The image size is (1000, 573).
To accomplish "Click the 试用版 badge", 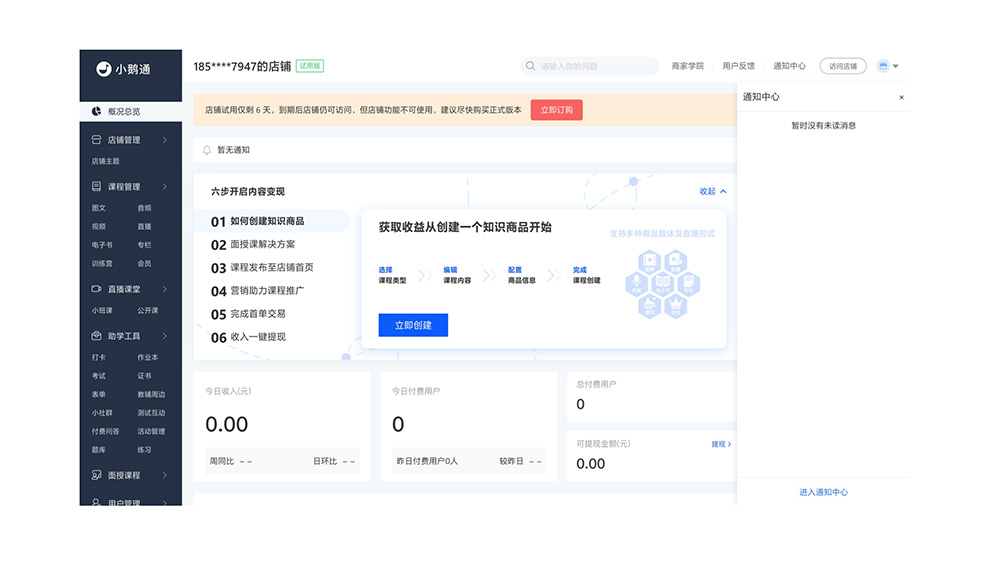I will [310, 66].
